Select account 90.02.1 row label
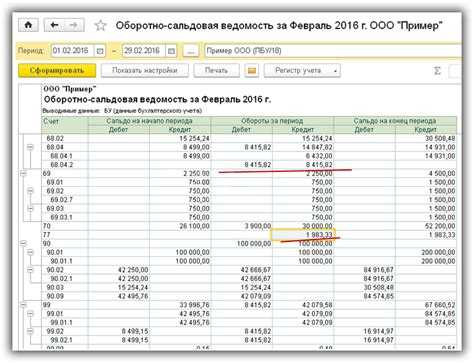Viewport: 474px width, 363px height. 61,279
